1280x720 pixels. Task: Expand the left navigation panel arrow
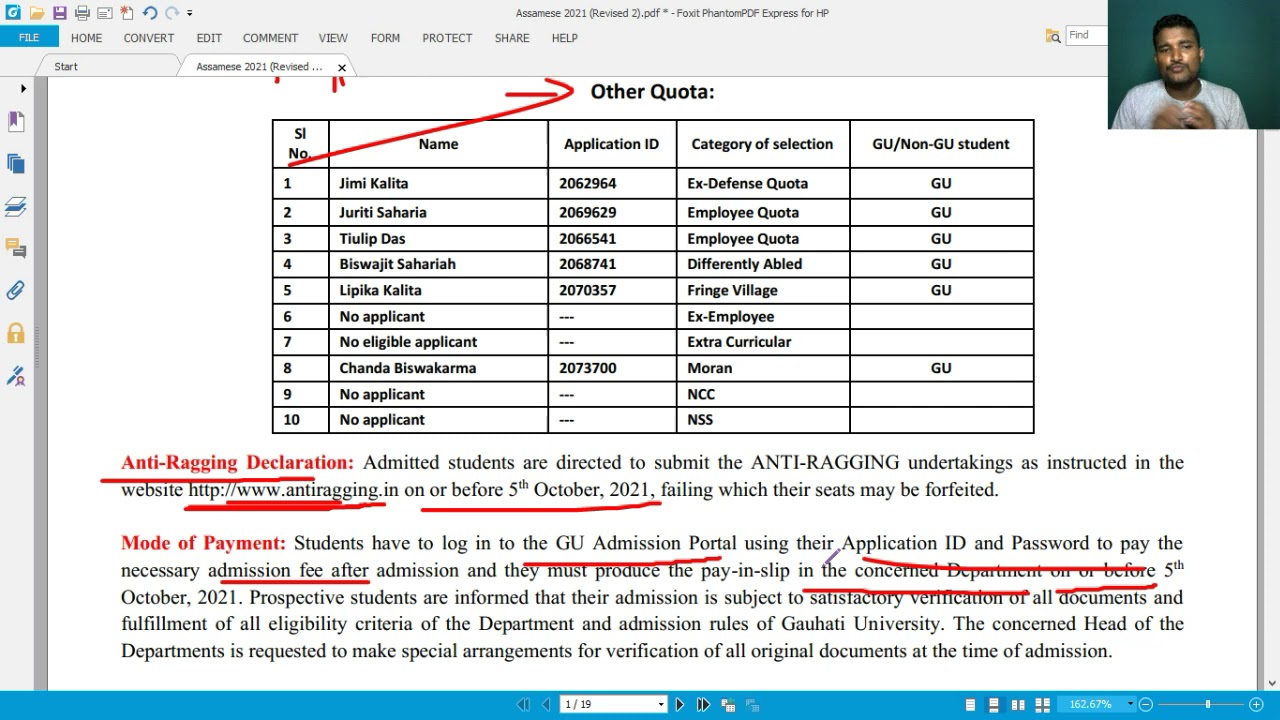point(23,89)
